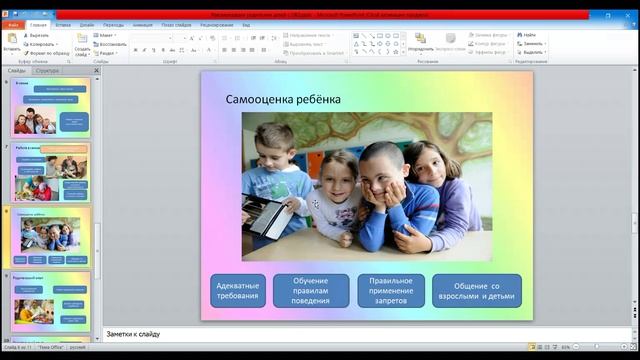Open the font size combo box

pyautogui.click(x=180, y=38)
